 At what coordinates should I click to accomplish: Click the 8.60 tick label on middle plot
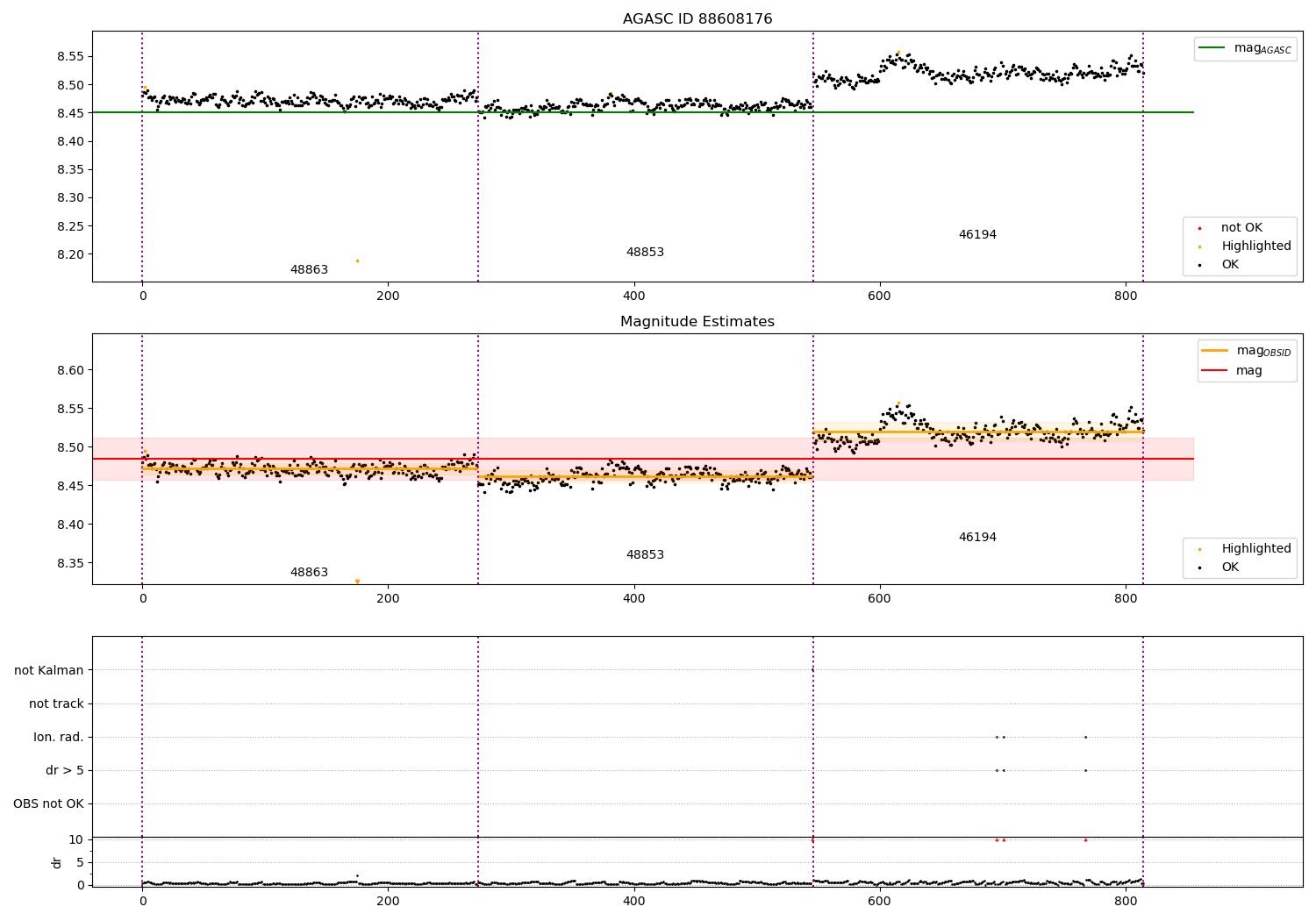[x=68, y=371]
